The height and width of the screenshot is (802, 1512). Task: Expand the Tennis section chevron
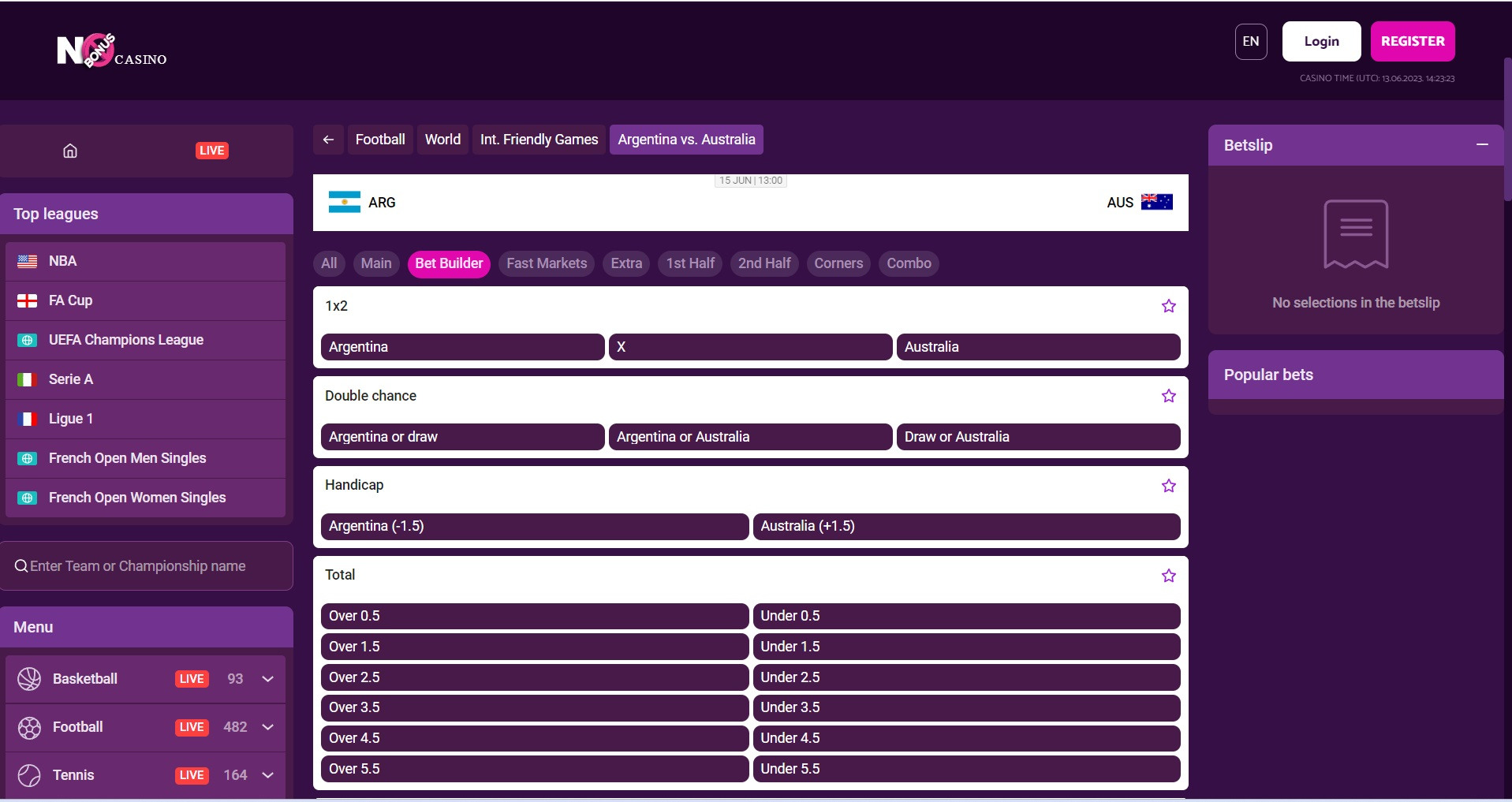coord(267,775)
